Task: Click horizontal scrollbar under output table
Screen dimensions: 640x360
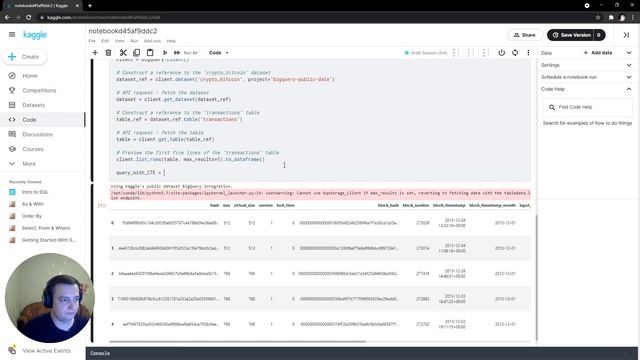Action: tap(238, 341)
